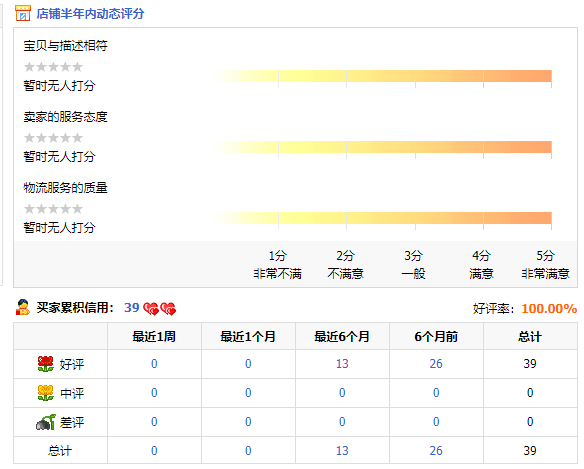
Task: Click the red hearts credit level icon
Action: (159, 308)
